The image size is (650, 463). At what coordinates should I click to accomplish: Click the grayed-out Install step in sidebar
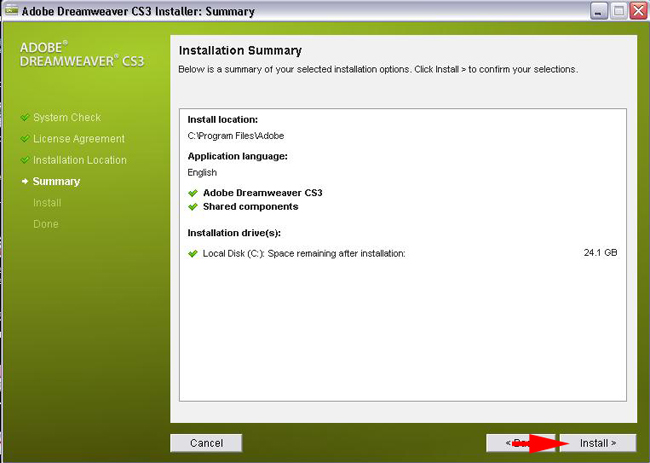(47, 203)
